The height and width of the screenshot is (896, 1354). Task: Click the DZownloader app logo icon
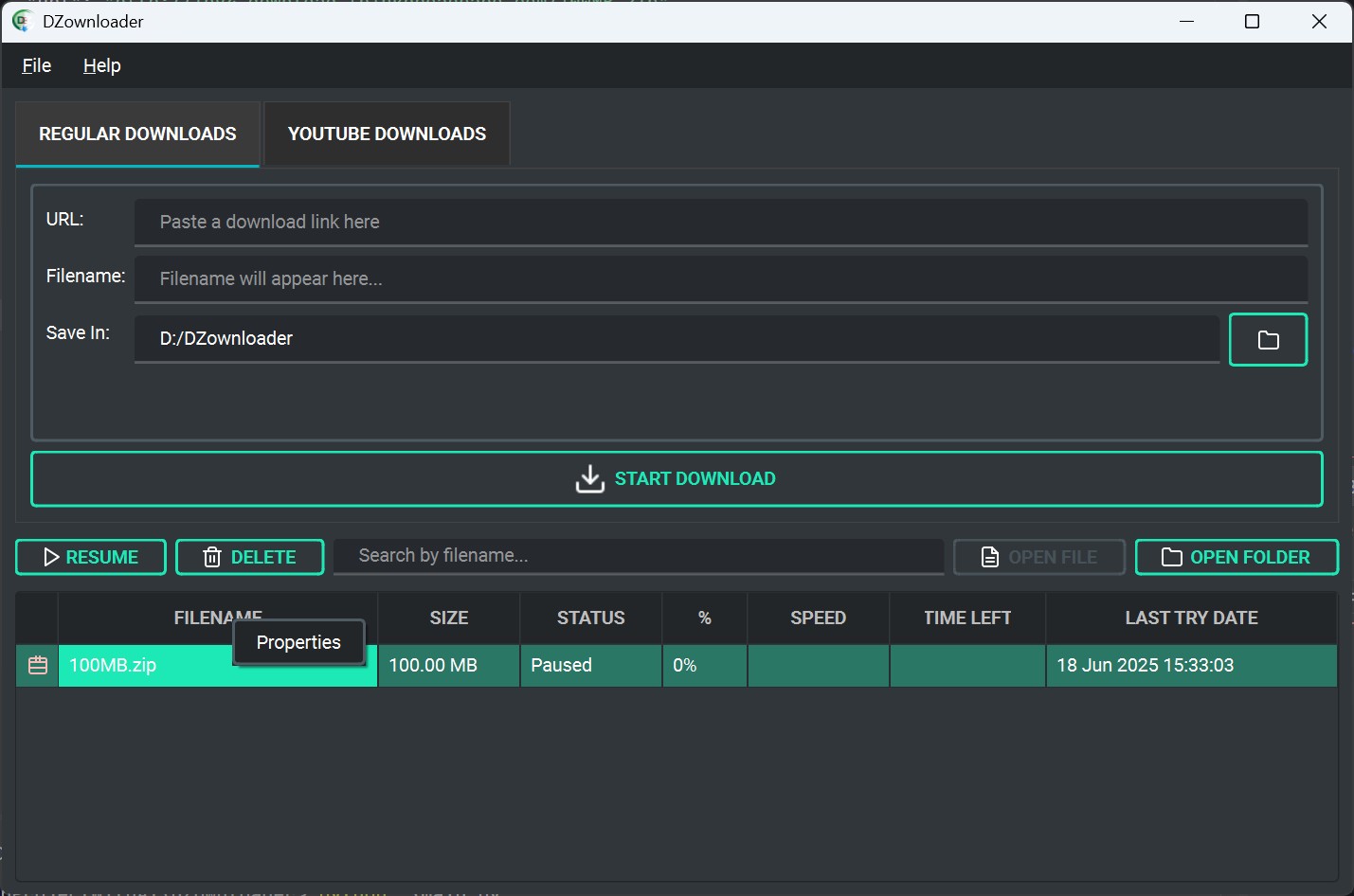(22, 21)
